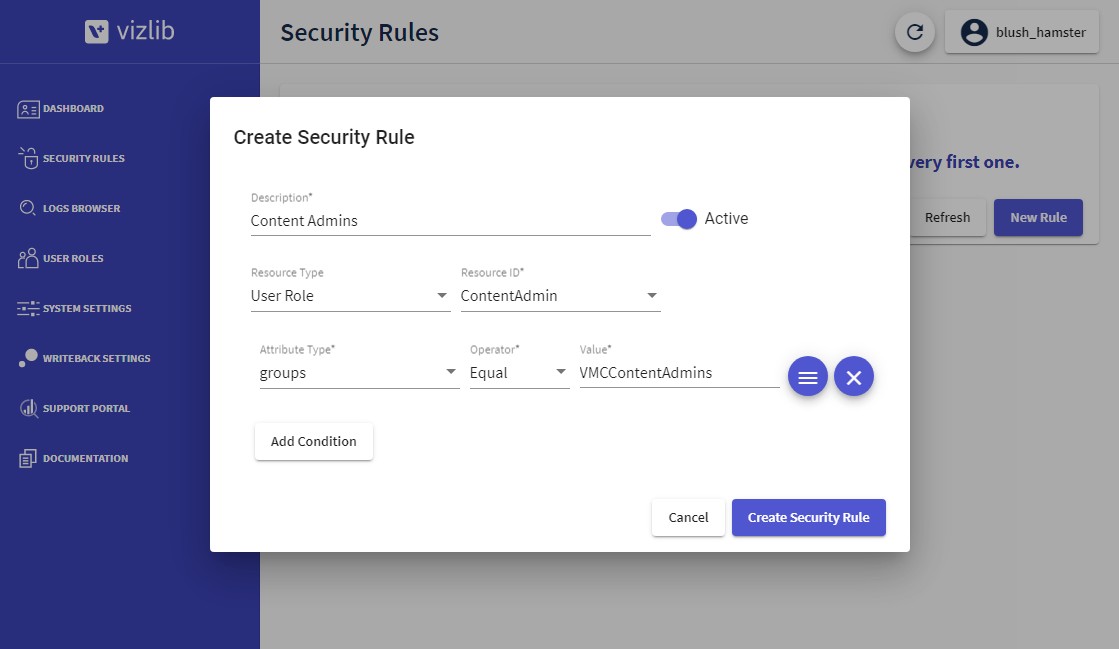
Task: Open the System Settings sliders icon
Action: pyautogui.click(x=28, y=308)
